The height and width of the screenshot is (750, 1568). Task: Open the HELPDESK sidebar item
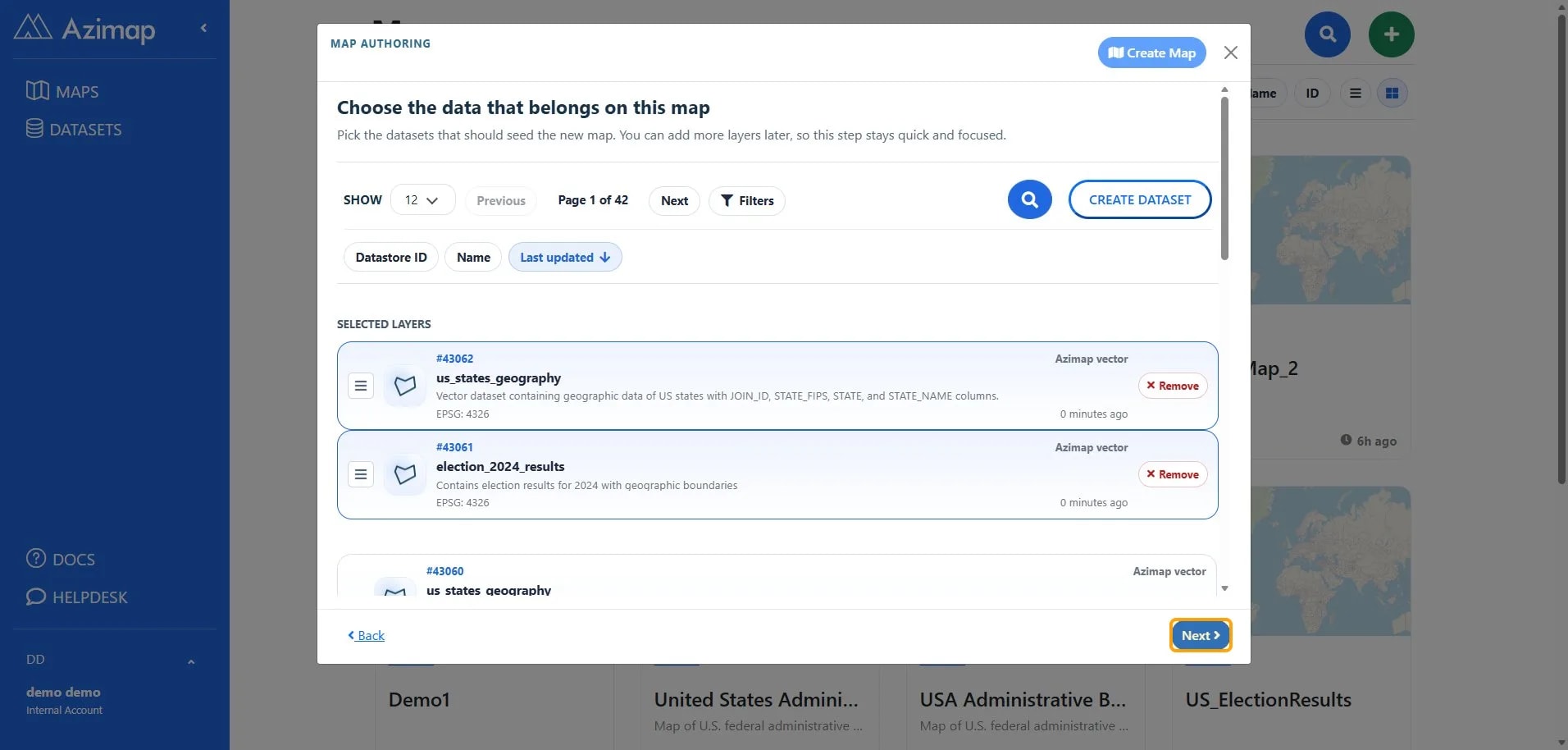77,597
